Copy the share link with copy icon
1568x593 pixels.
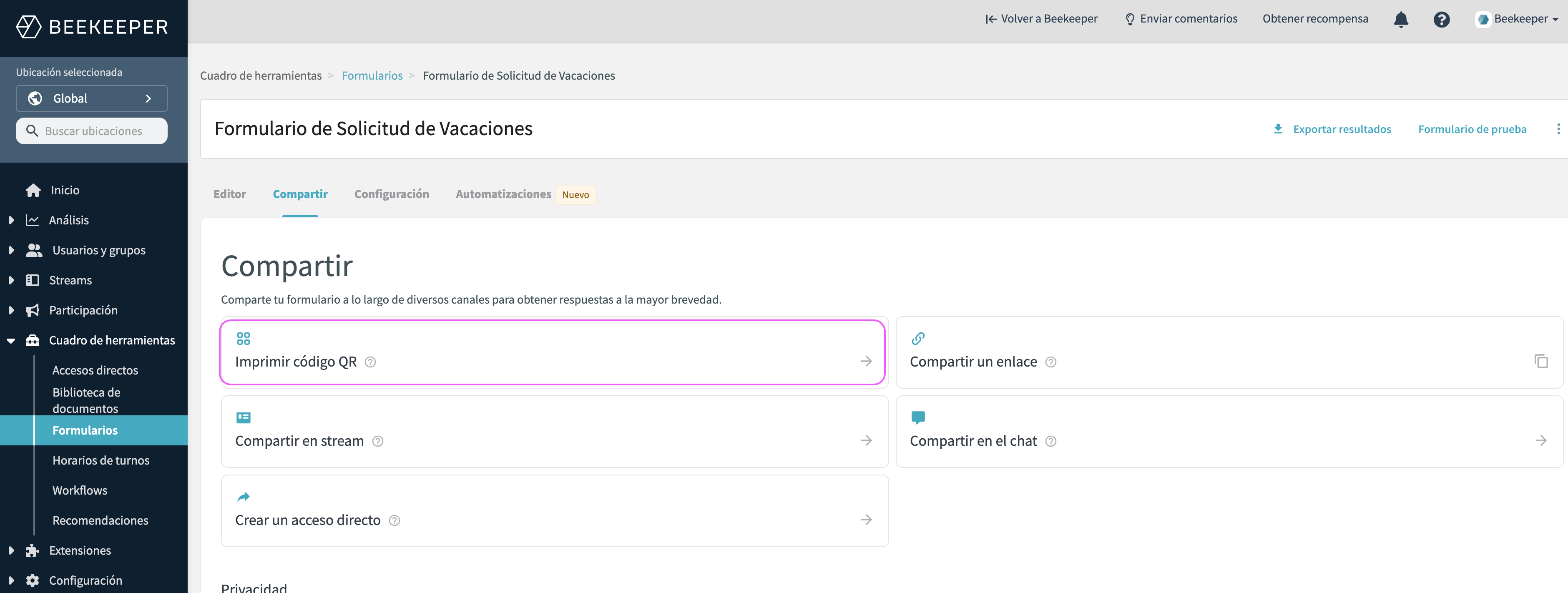pos(1540,362)
